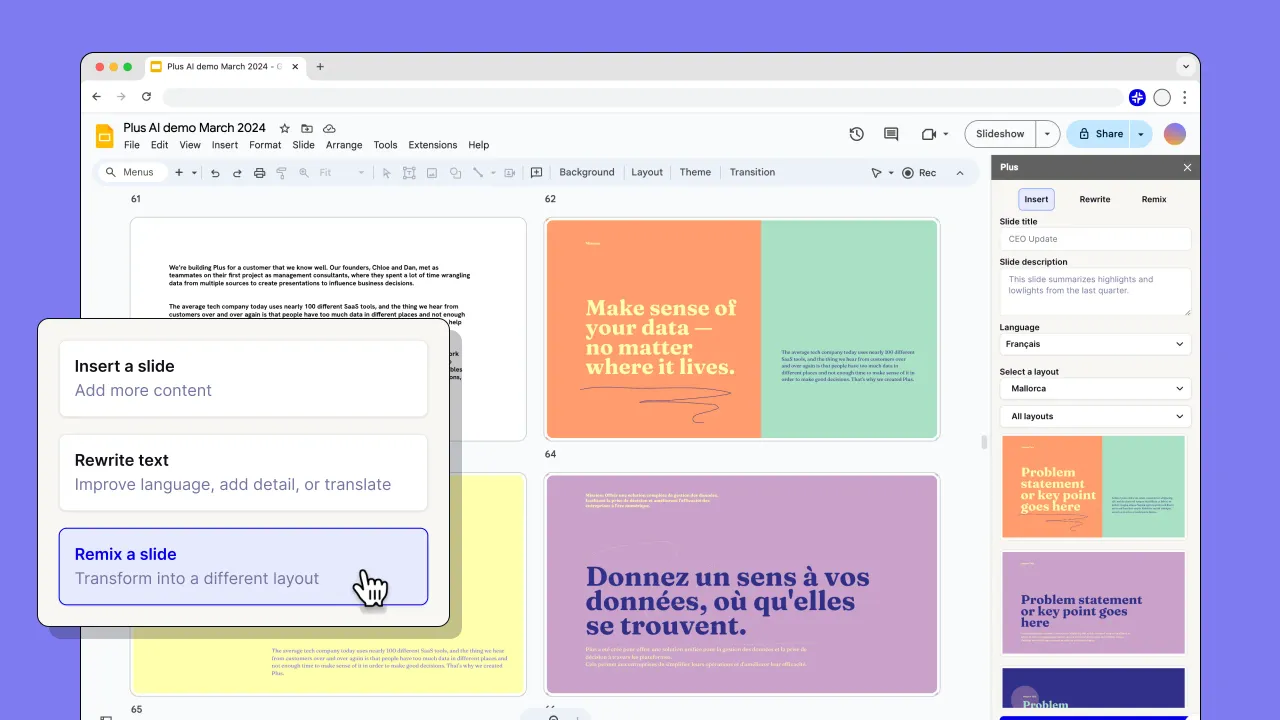Click the Print icon in toolbar

tap(260, 173)
